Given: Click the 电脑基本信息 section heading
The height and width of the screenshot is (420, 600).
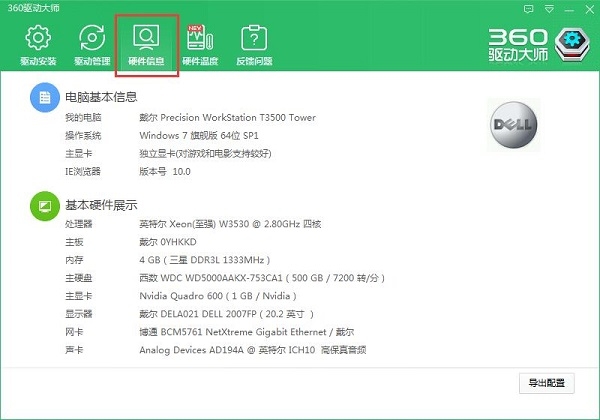Looking at the screenshot, I should (101, 97).
